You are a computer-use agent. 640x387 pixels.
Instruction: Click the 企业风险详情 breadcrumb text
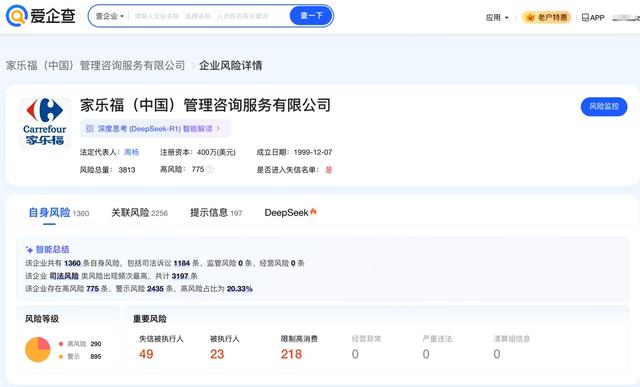[x=231, y=65]
